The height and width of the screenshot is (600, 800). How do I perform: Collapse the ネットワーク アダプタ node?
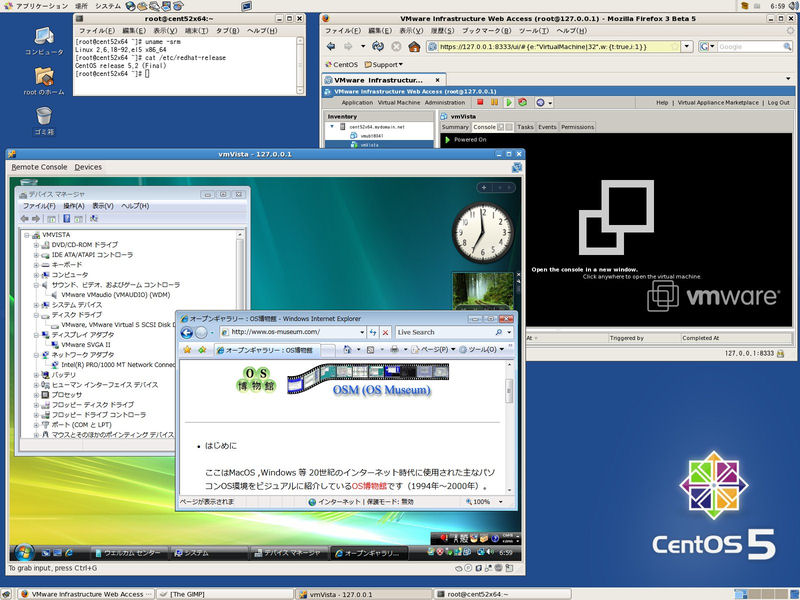click(36, 355)
